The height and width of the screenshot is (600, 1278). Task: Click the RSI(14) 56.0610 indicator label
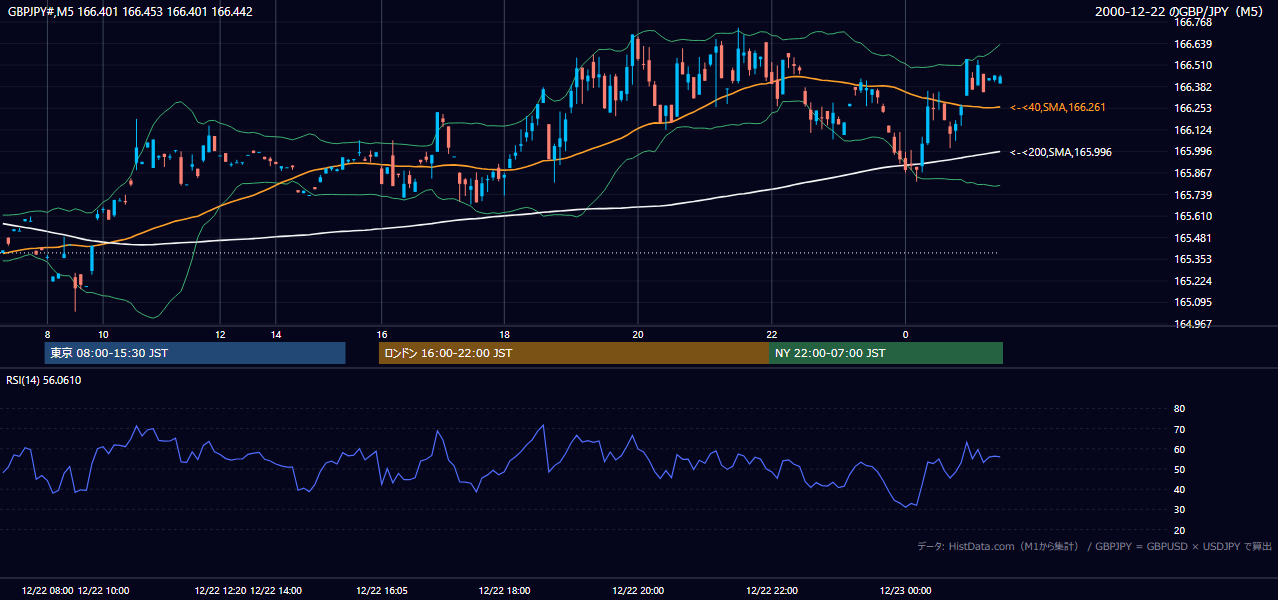pyautogui.click(x=44, y=380)
